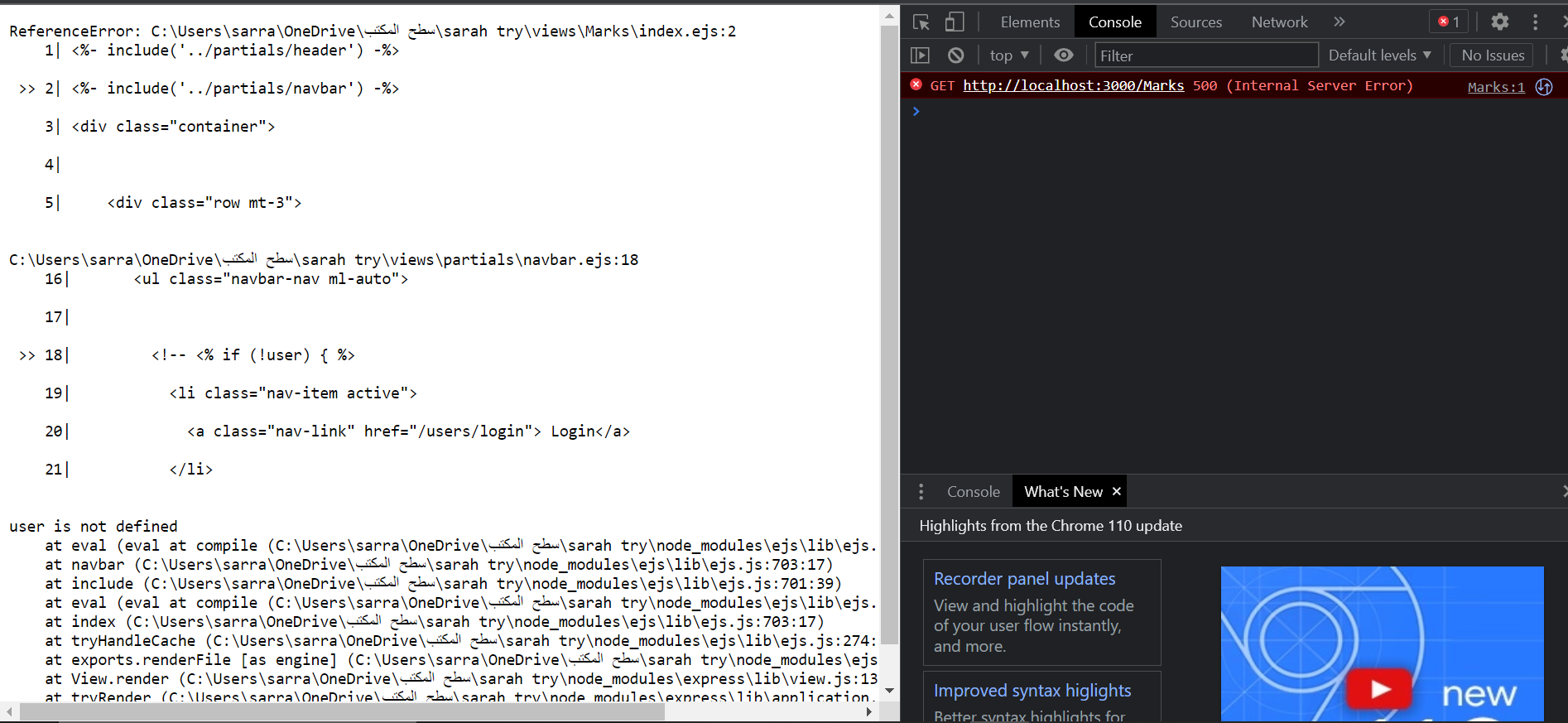Activate the inspect element picker icon
Screen dimensions: 1568x723
(921, 22)
